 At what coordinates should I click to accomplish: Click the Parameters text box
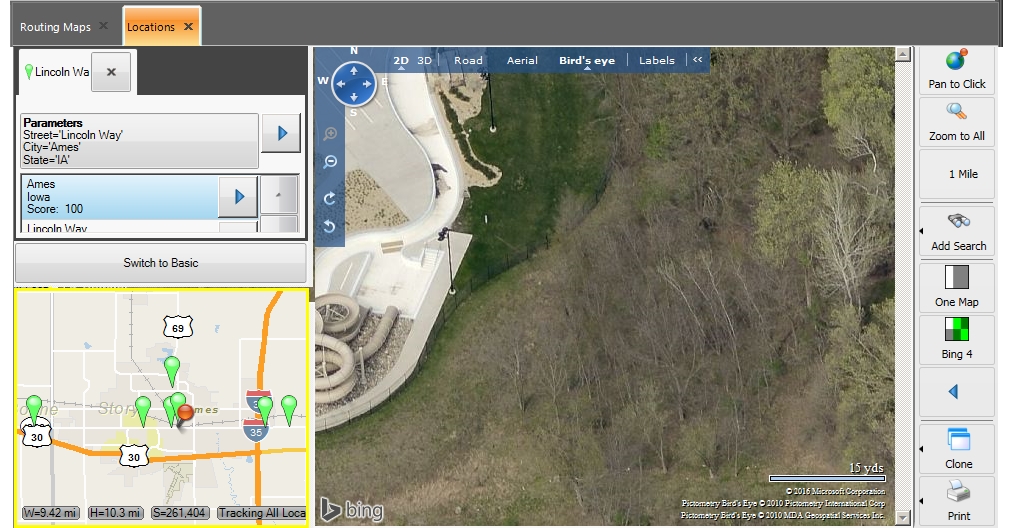coord(140,141)
